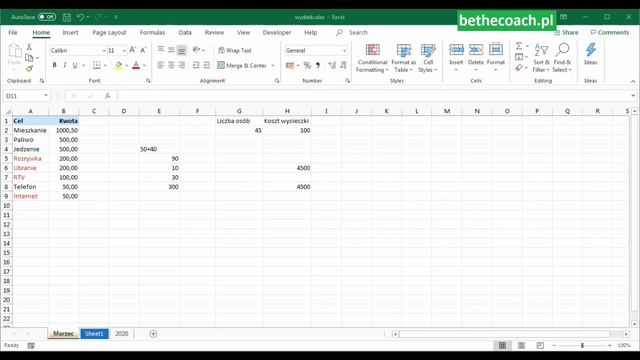Screen dimensions: 640x360
Task: Click Decrease Decimal icon
Action: (343, 65)
